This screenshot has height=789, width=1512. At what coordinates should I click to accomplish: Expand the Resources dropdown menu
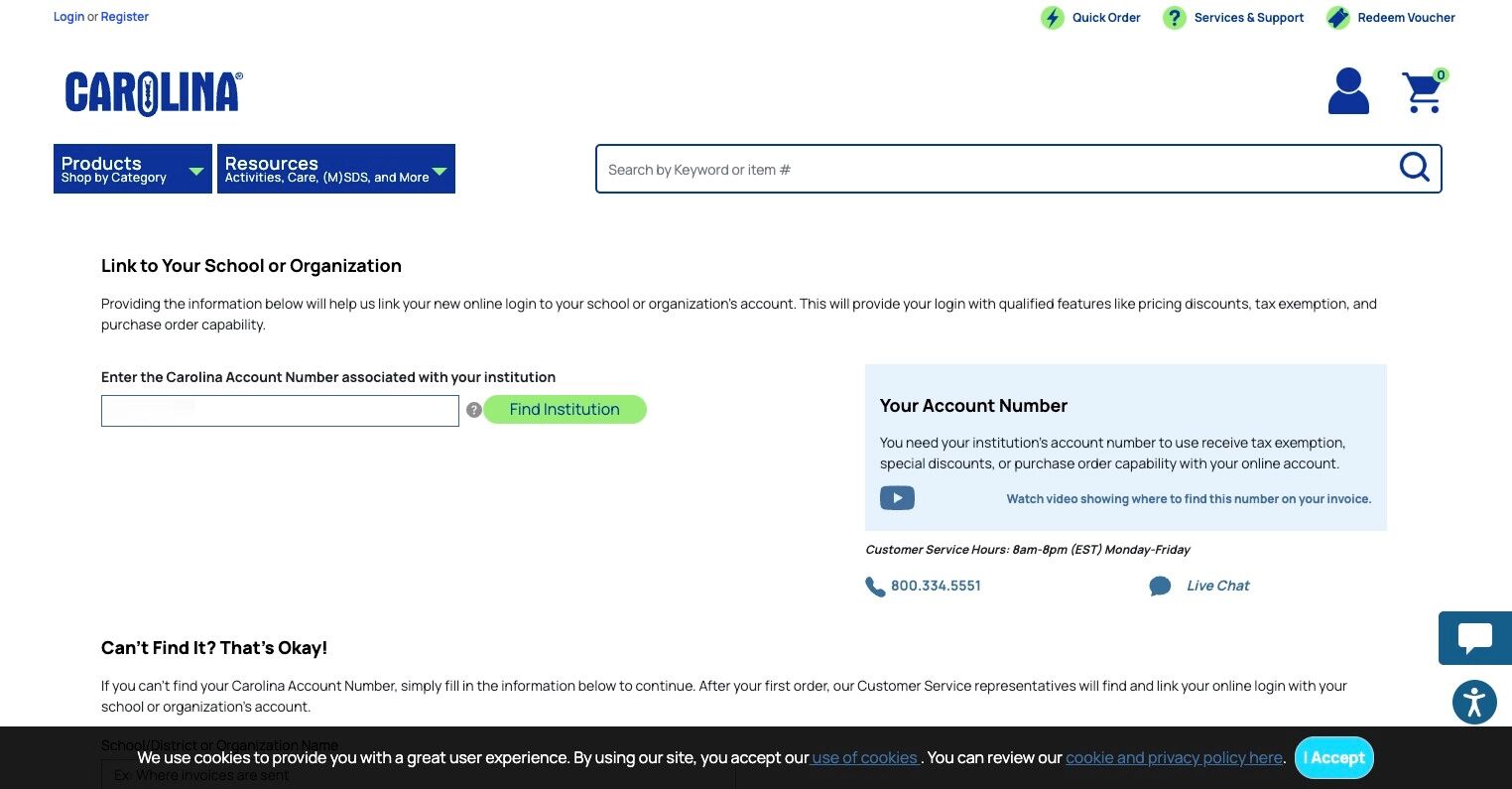[336, 169]
